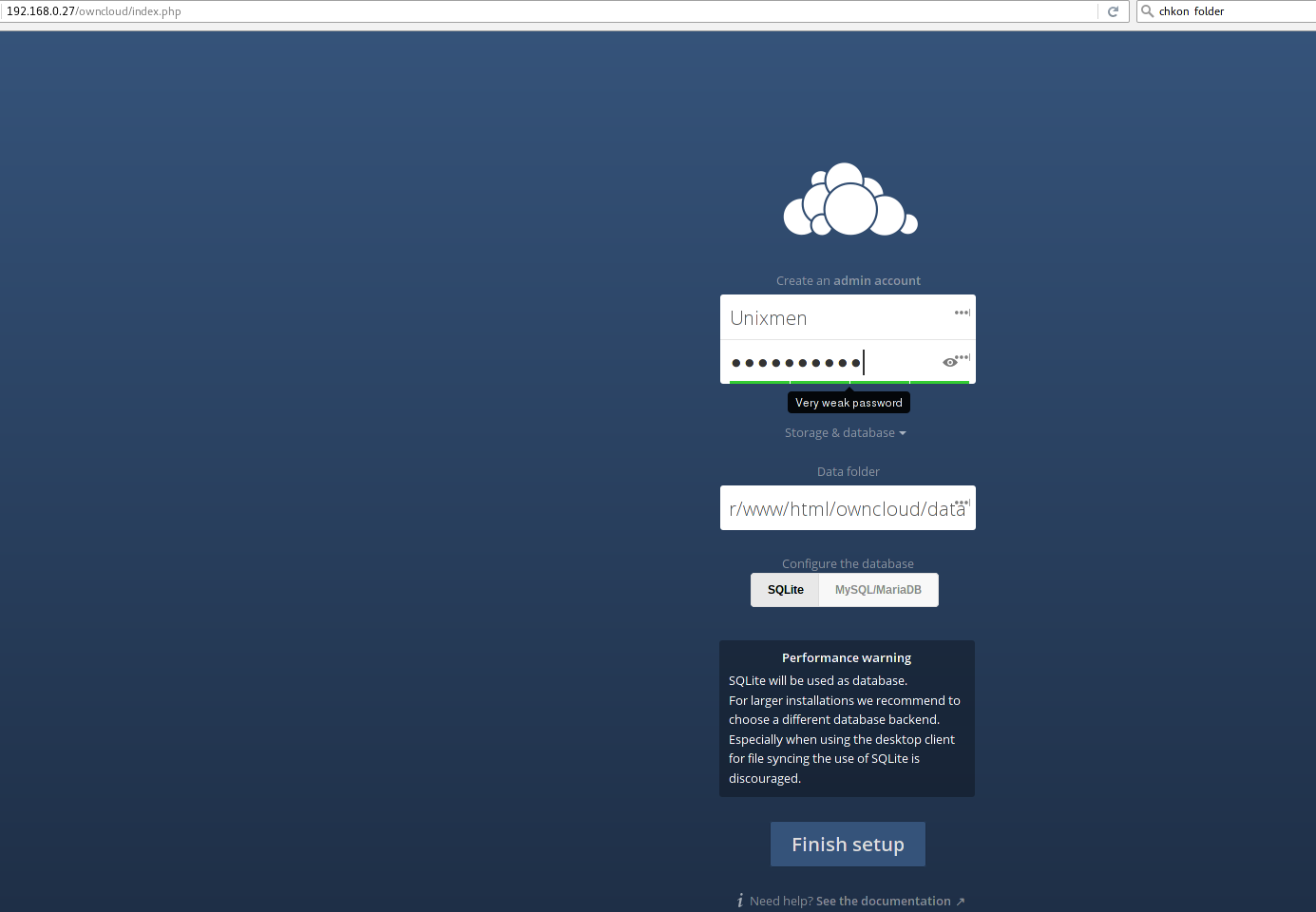Click the username field's password manager dots icon

[962, 313]
